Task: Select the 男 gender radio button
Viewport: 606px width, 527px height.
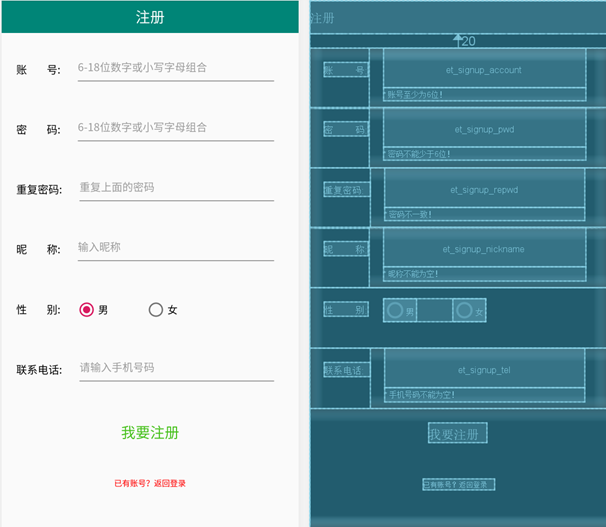Action: (94, 310)
